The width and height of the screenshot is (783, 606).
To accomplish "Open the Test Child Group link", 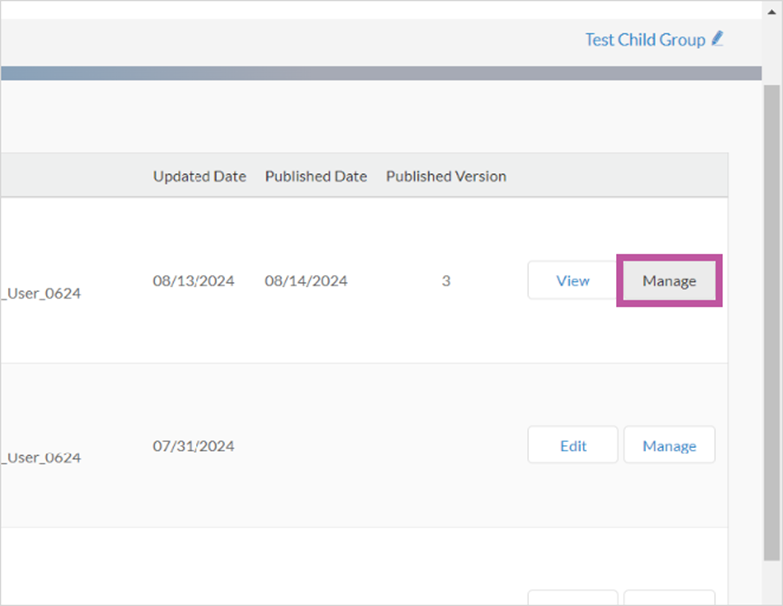I will point(645,40).
